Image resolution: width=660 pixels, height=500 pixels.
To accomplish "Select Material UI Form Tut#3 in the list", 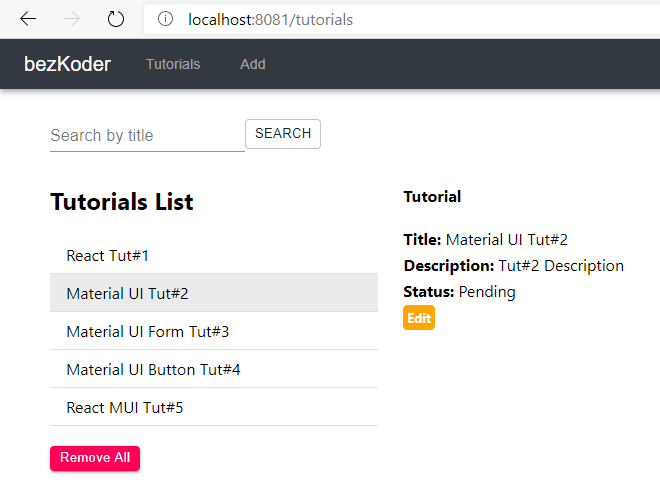I will pyautogui.click(x=214, y=331).
